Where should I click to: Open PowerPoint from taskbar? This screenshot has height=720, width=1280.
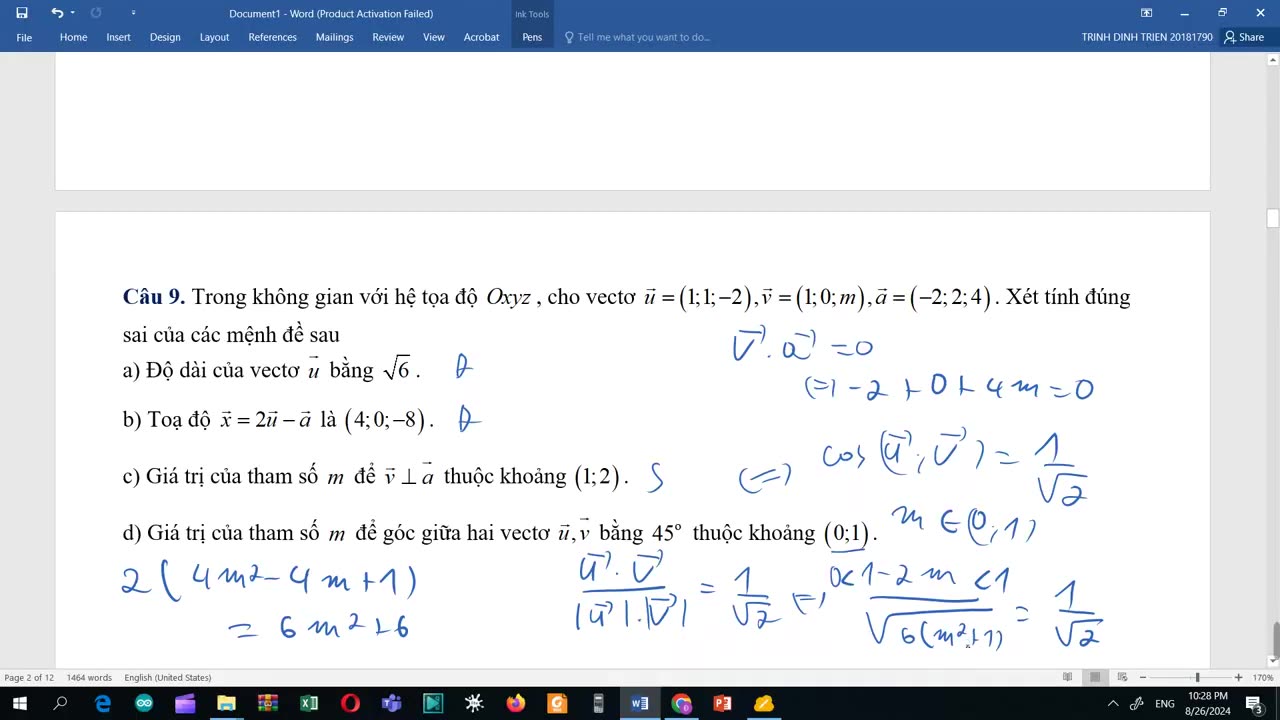tap(722, 704)
